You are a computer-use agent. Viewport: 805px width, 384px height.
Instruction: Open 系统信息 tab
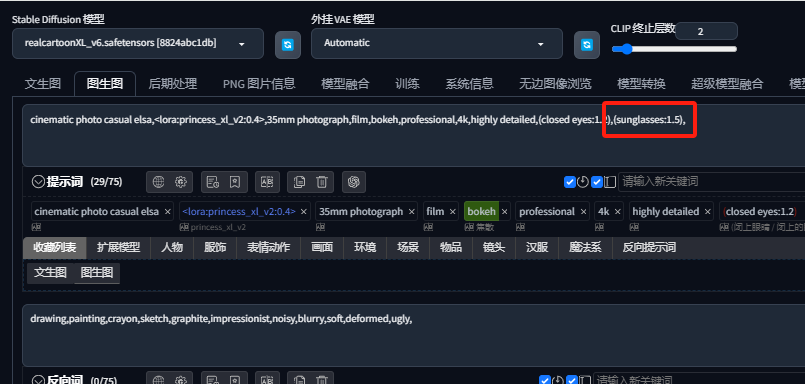[469, 84]
